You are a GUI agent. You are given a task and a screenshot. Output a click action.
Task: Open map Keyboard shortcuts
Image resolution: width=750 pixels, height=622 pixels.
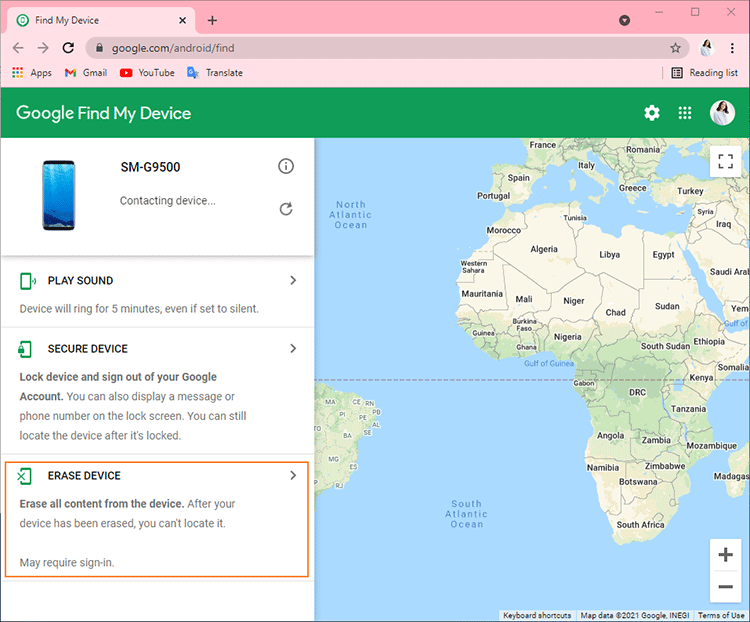tap(537, 615)
